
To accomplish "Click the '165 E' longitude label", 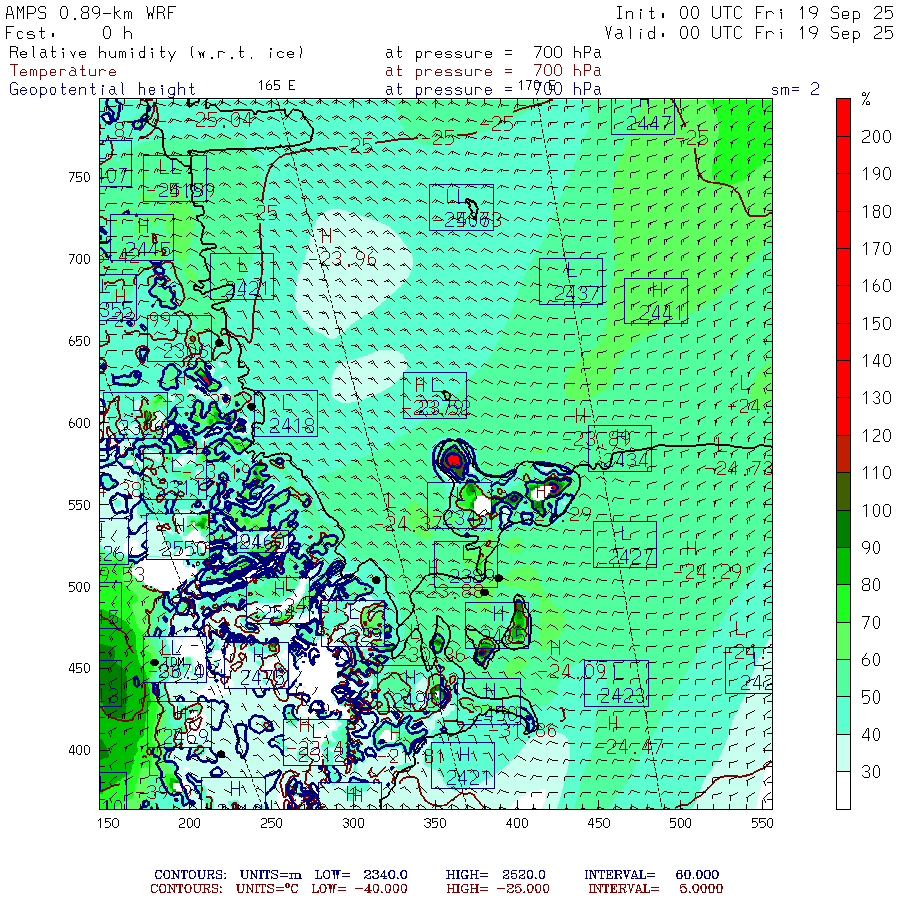I will click(x=276, y=85).
